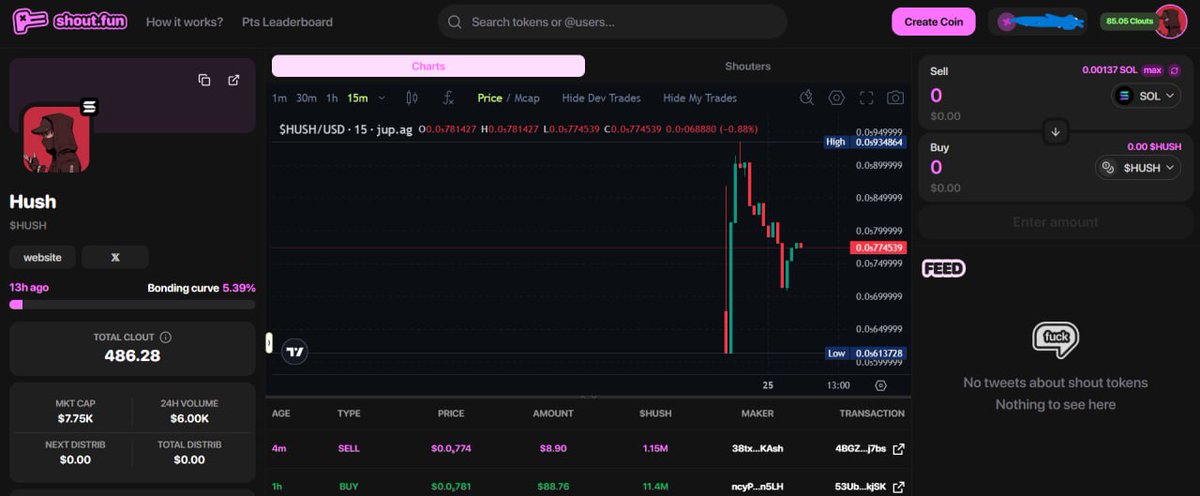Viewport: 1200px width, 496px height.
Task: Click the $88.76 amount in BUY row
Action: (x=553, y=487)
